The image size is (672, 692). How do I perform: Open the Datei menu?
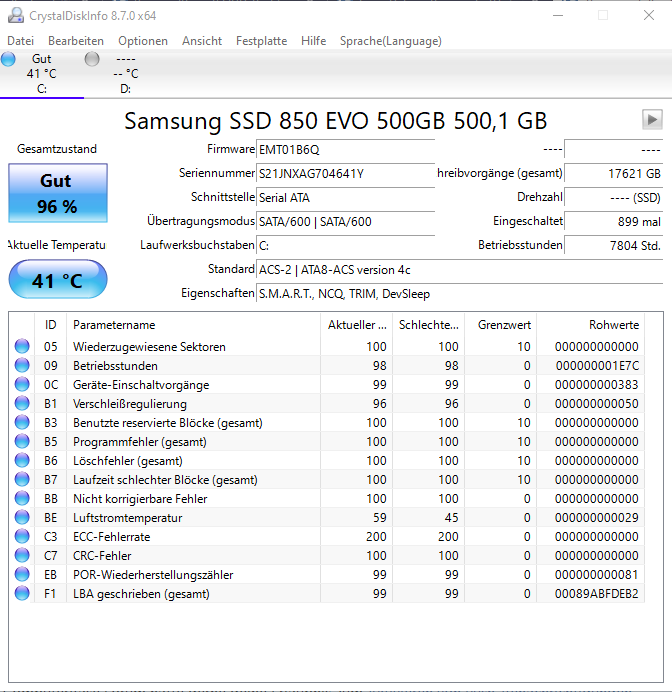pos(20,41)
